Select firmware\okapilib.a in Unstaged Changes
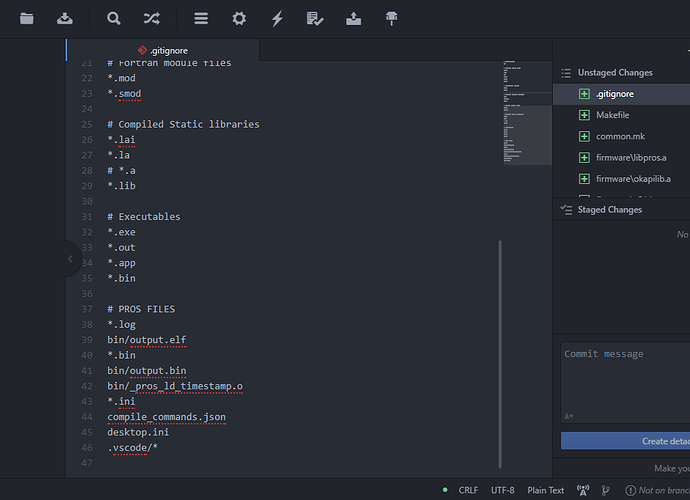Image resolution: width=690 pixels, height=500 pixels. click(621, 179)
